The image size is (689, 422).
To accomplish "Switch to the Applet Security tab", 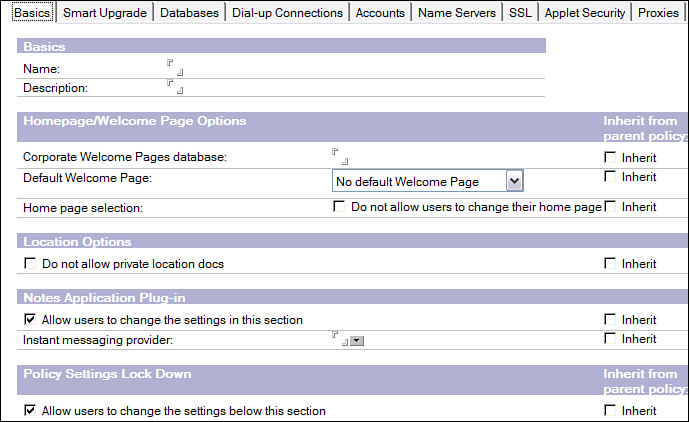I will click(585, 13).
